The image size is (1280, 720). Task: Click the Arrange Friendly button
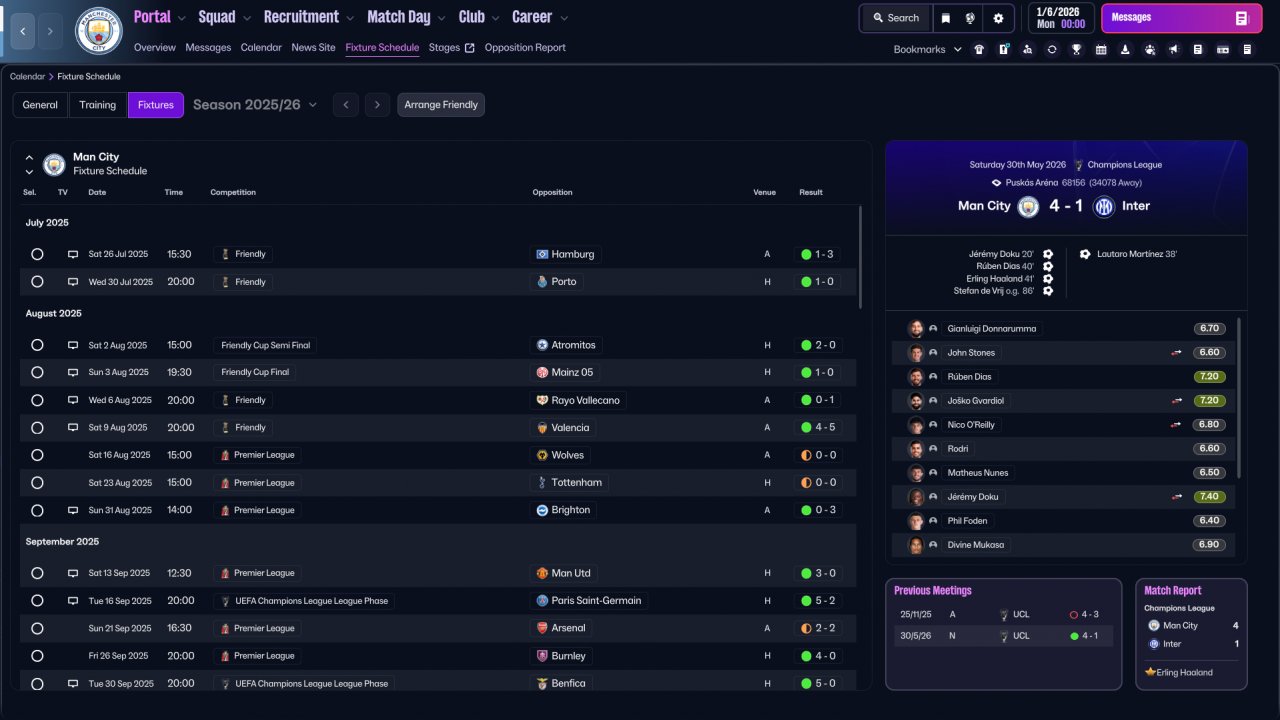441,105
